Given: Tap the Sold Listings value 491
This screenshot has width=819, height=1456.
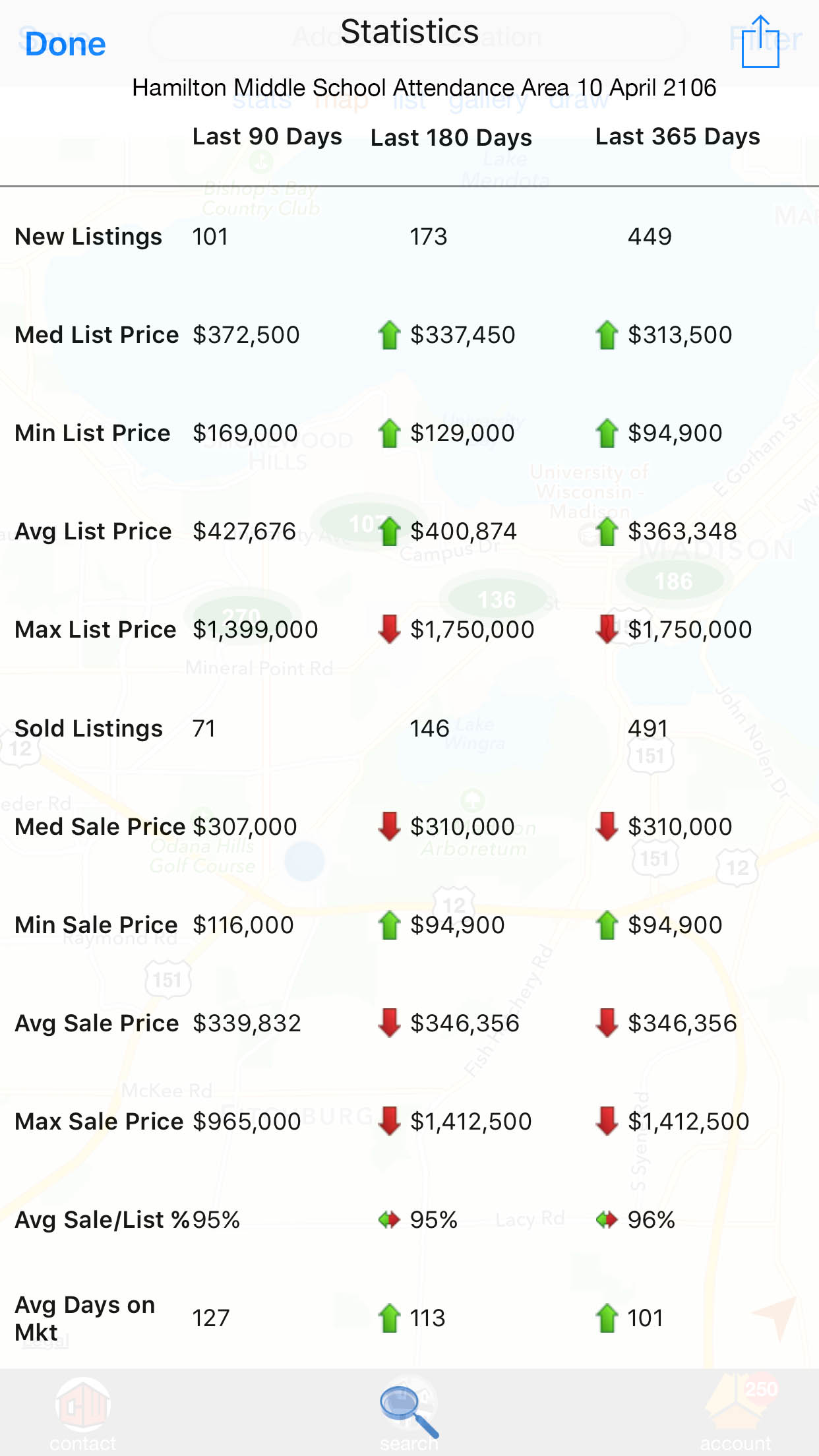Looking at the screenshot, I should 648,729.
